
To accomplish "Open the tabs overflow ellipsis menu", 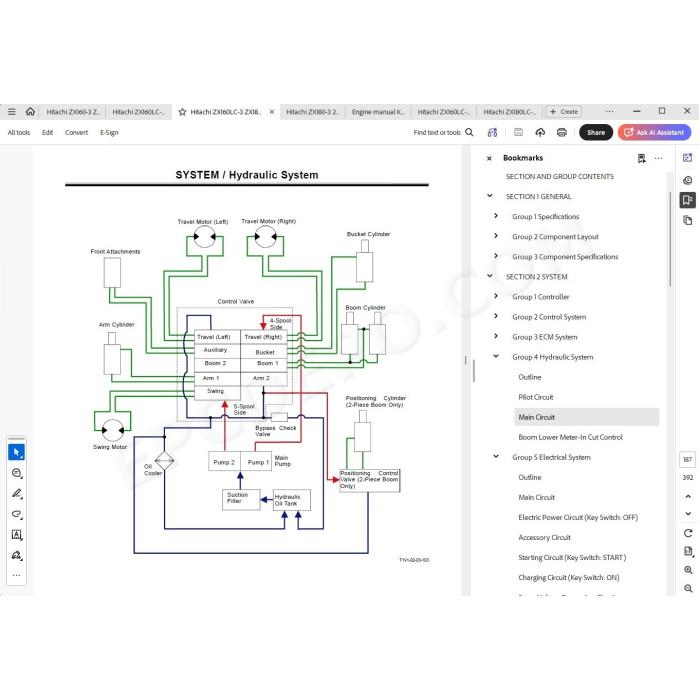I will pyautogui.click(x=609, y=111).
